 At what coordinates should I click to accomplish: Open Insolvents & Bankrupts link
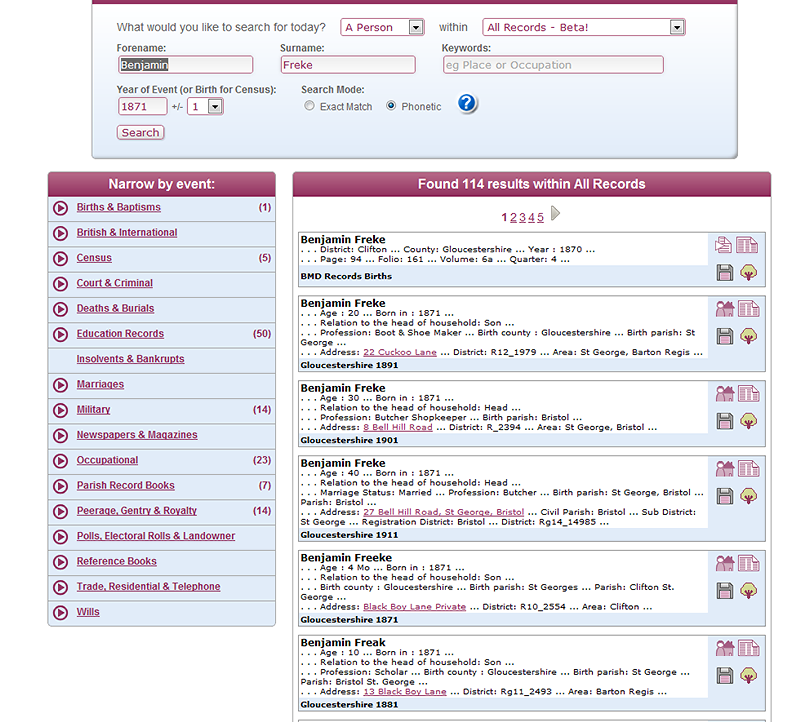(x=130, y=359)
